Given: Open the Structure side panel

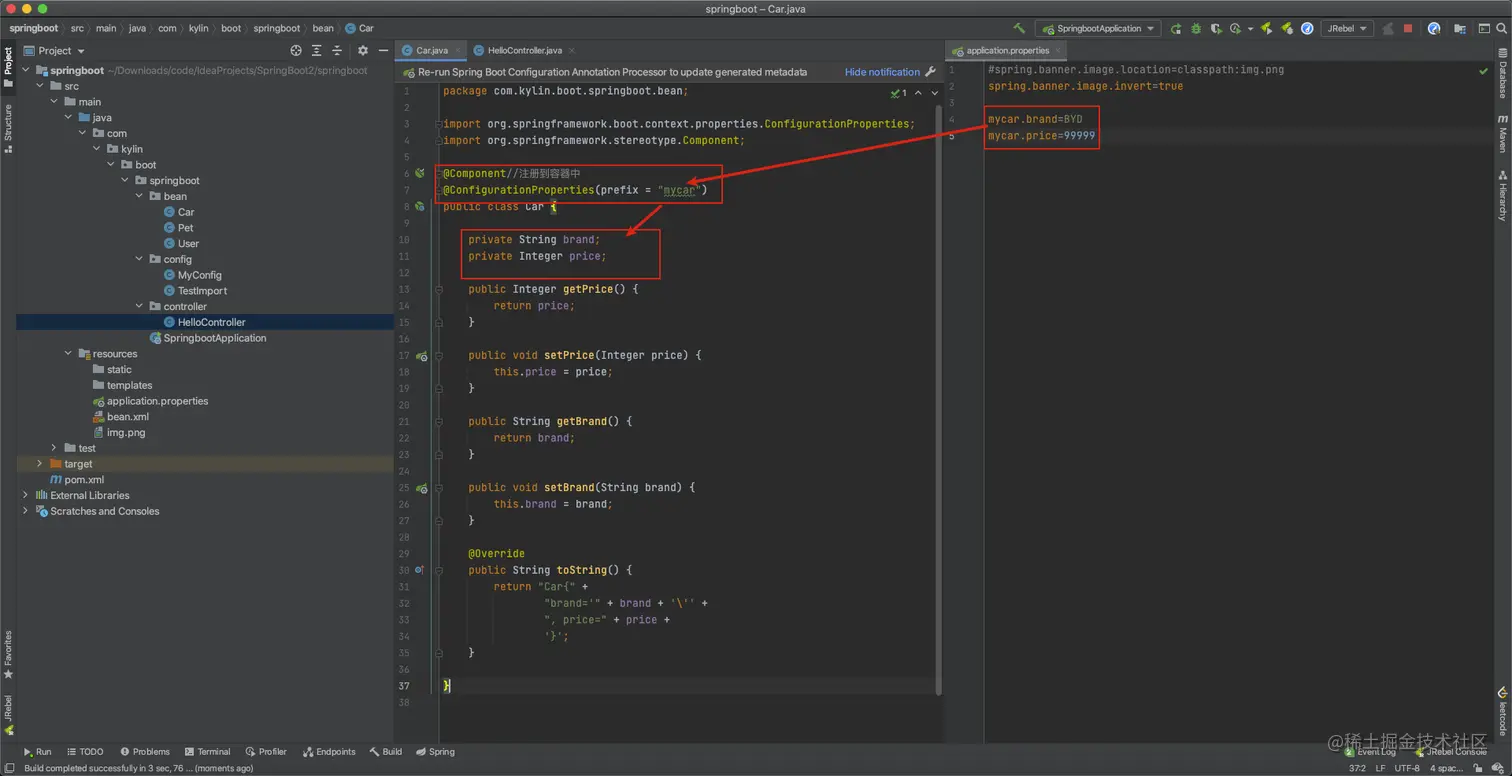Looking at the screenshot, I should tap(8, 128).
